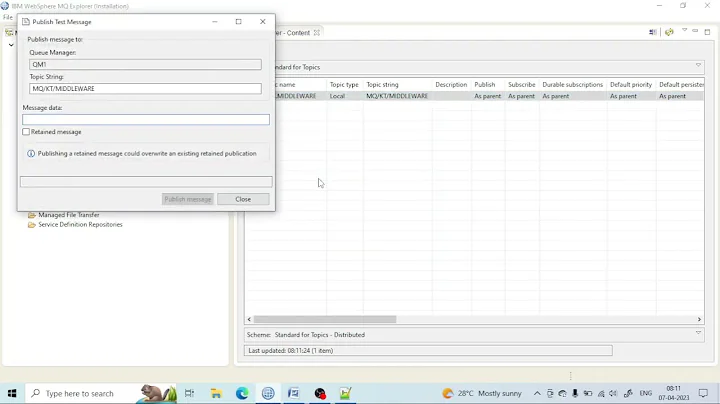Image resolution: width=720 pixels, height=404 pixels.
Task: Open File Explorer from the taskbar
Action: [216, 393]
